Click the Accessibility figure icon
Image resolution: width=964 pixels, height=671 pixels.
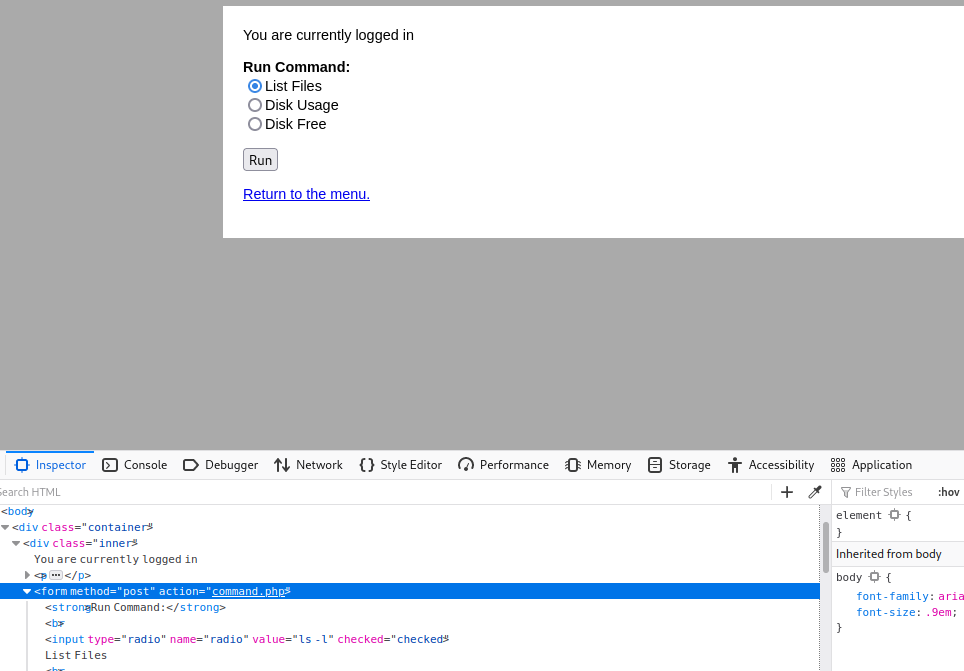[735, 465]
